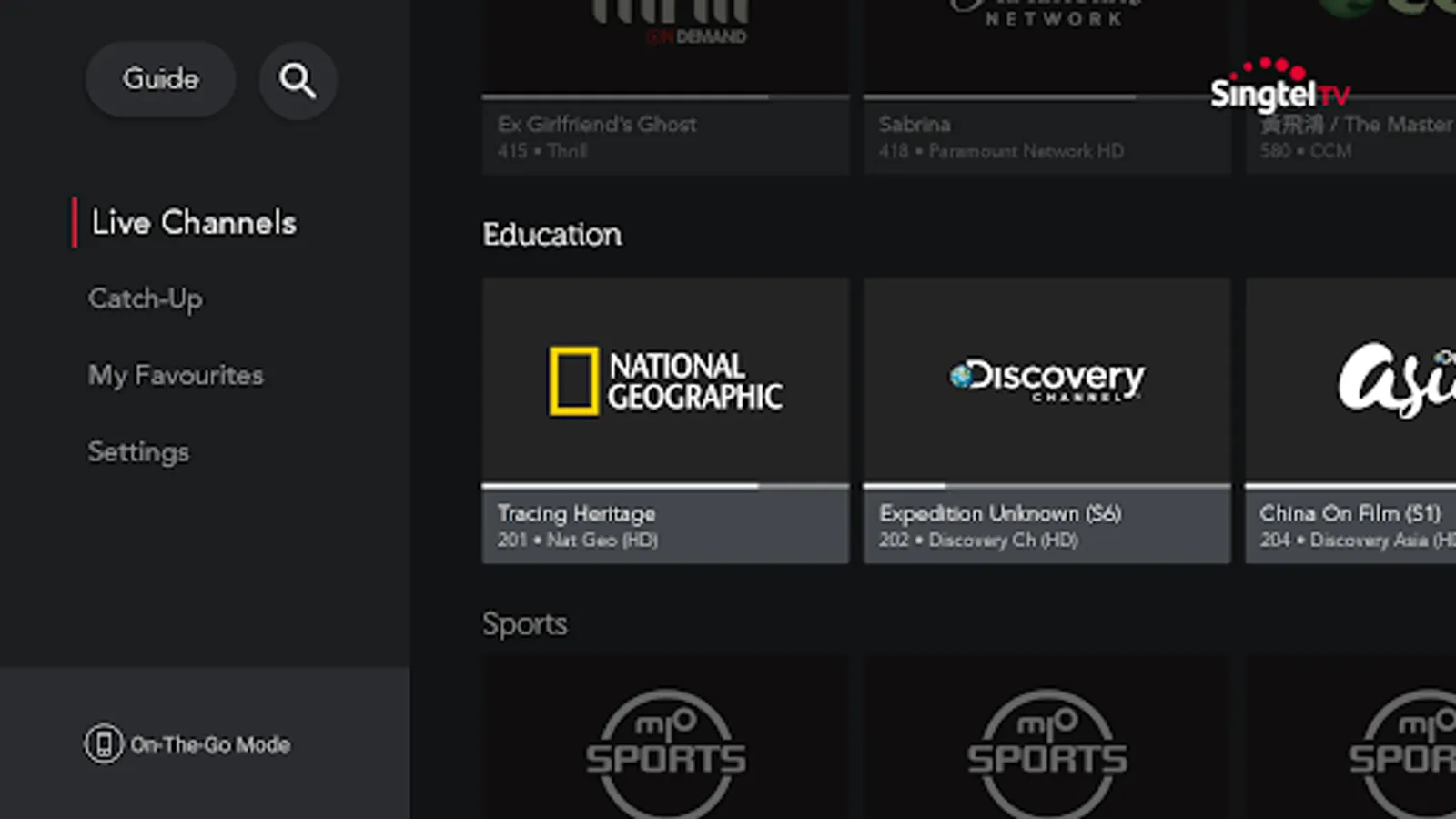Click the Sports category heading

tap(525, 624)
